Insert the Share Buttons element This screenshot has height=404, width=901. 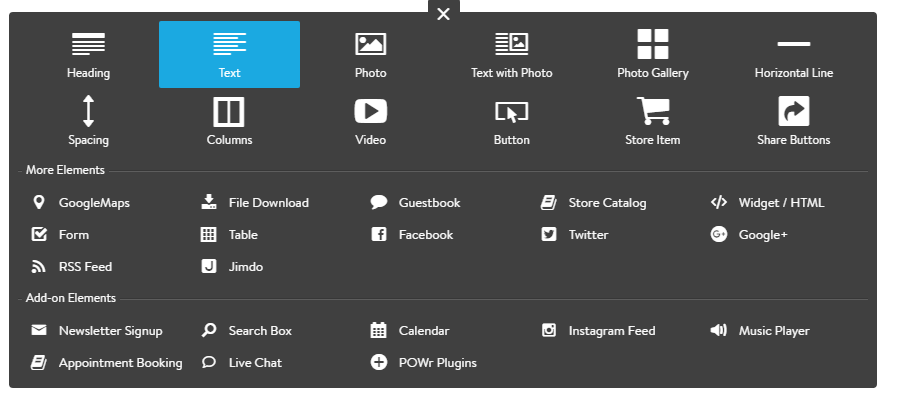pos(794,121)
